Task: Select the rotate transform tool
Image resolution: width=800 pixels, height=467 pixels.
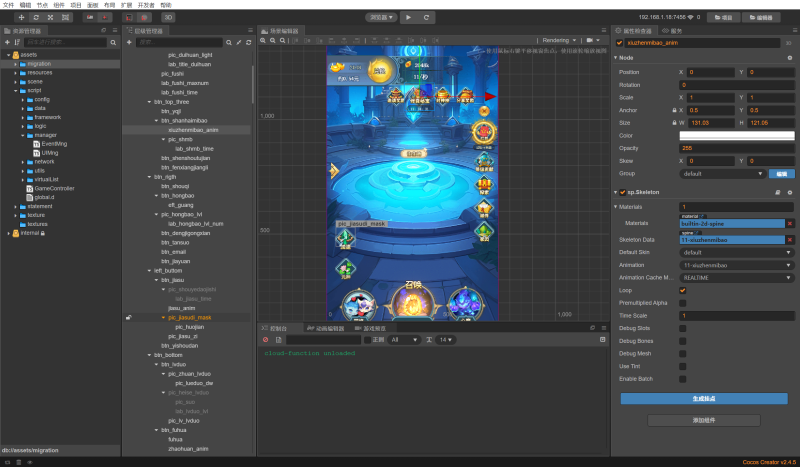Action: [x=36, y=17]
